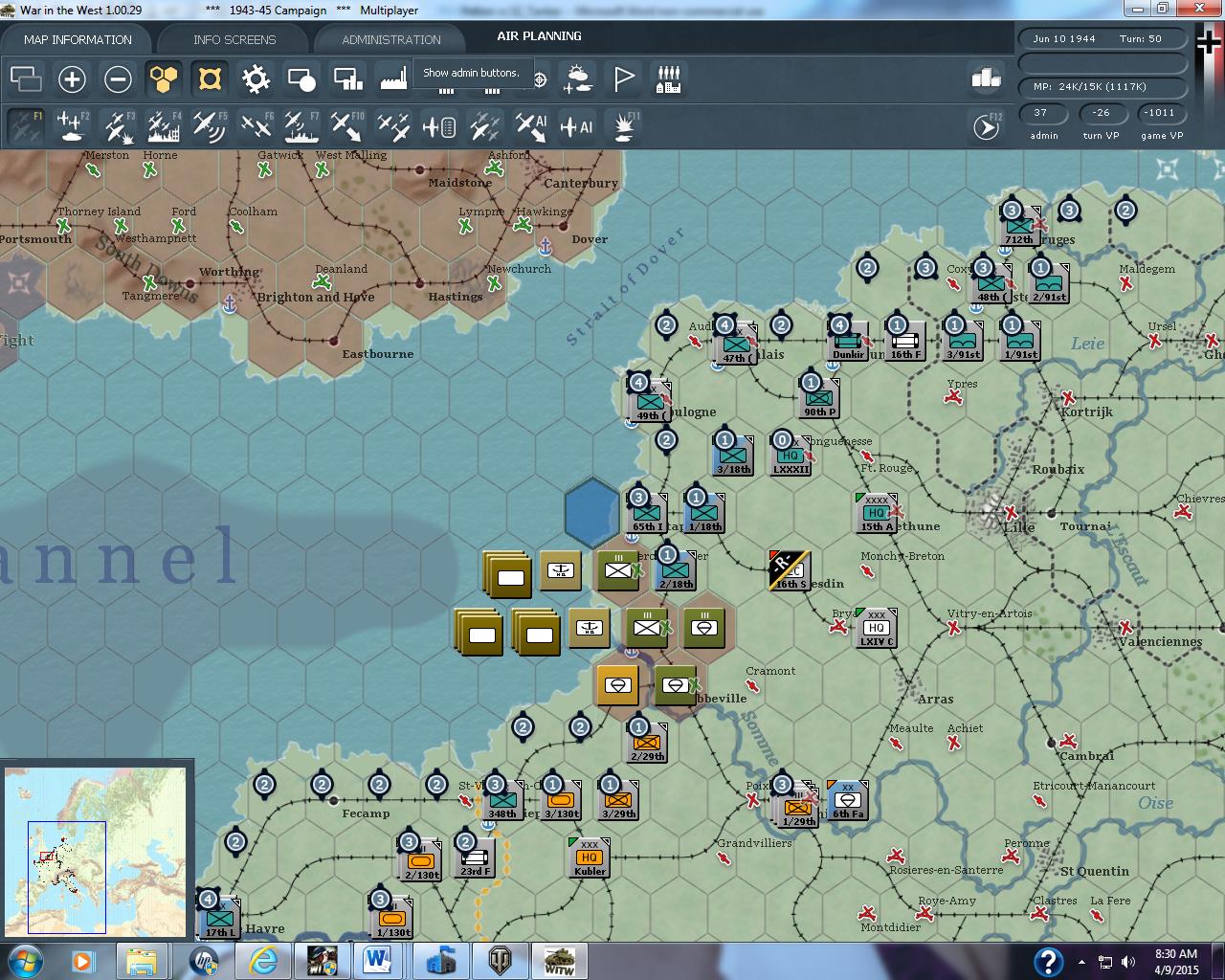Click volume speaker icon in system tray

(1128, 962)
